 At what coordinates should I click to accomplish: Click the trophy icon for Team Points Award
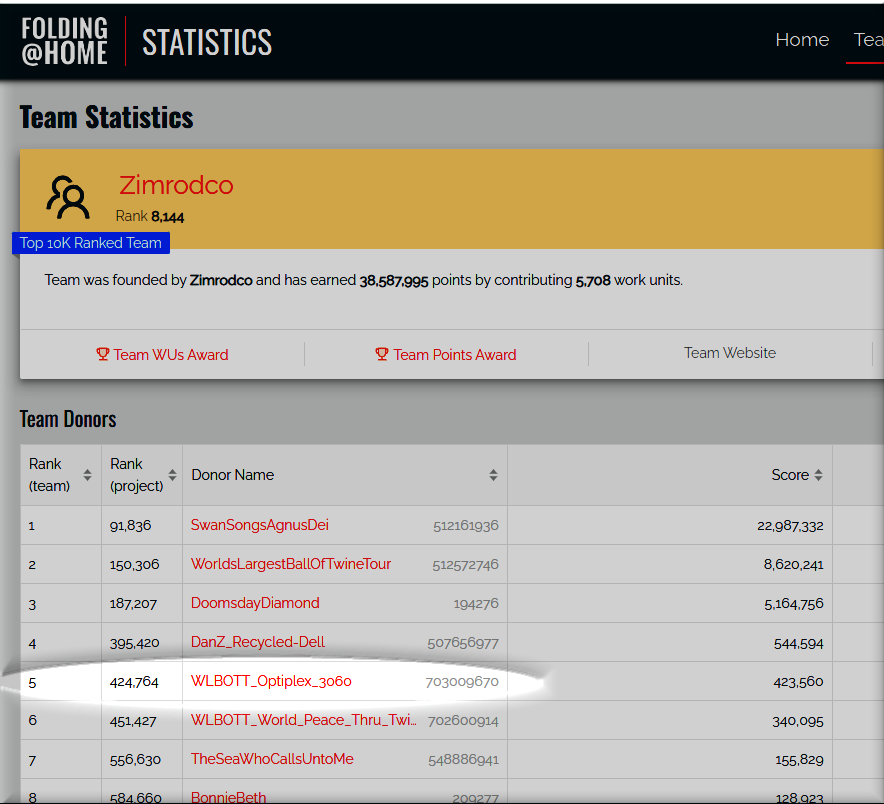click(x=382, y=354)
